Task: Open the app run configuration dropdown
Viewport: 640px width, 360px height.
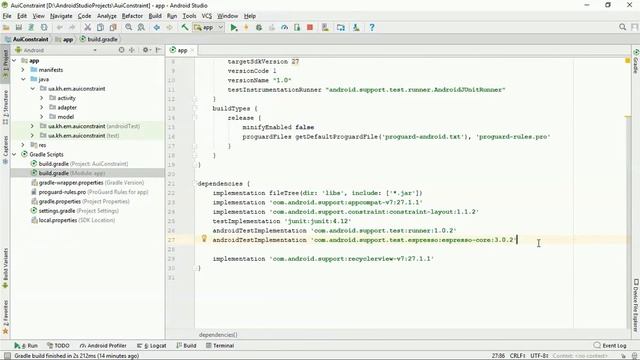Action: (209, 27)
